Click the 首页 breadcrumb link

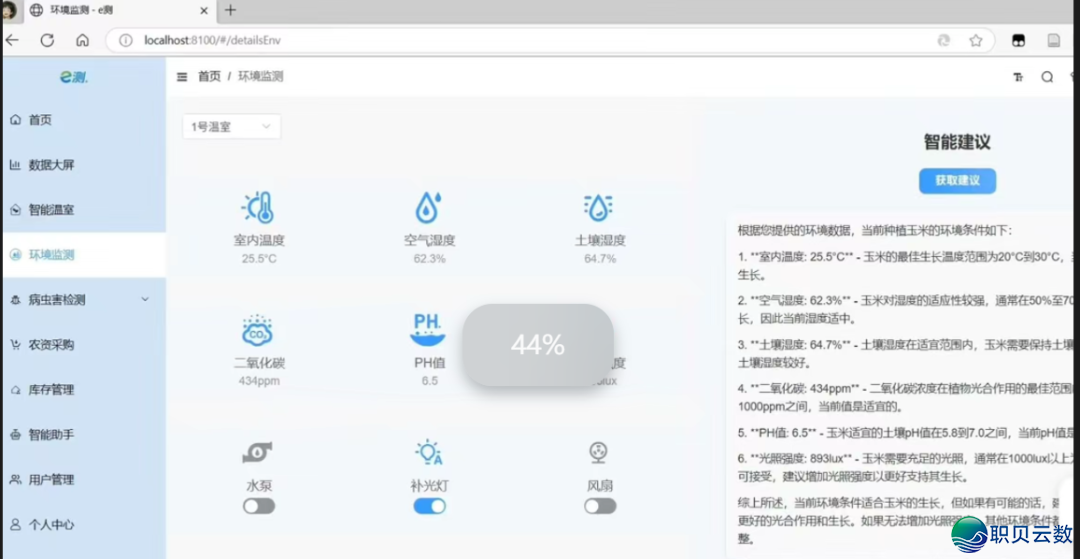[209, 77]
